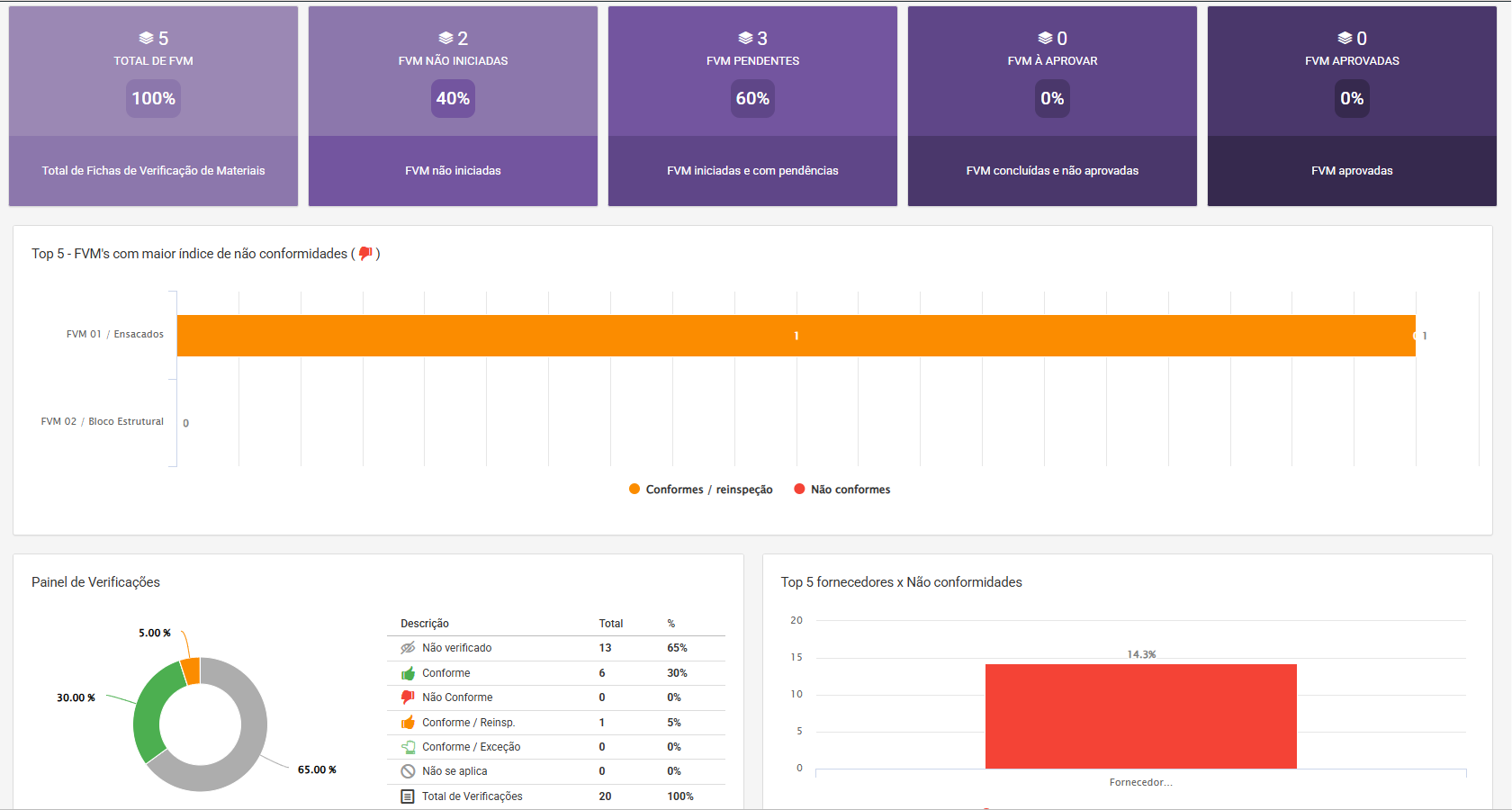Screen dimensions: 1512x810
Task: Open the FVM não iniciadas card footer
Action: (x=453, y=171)
